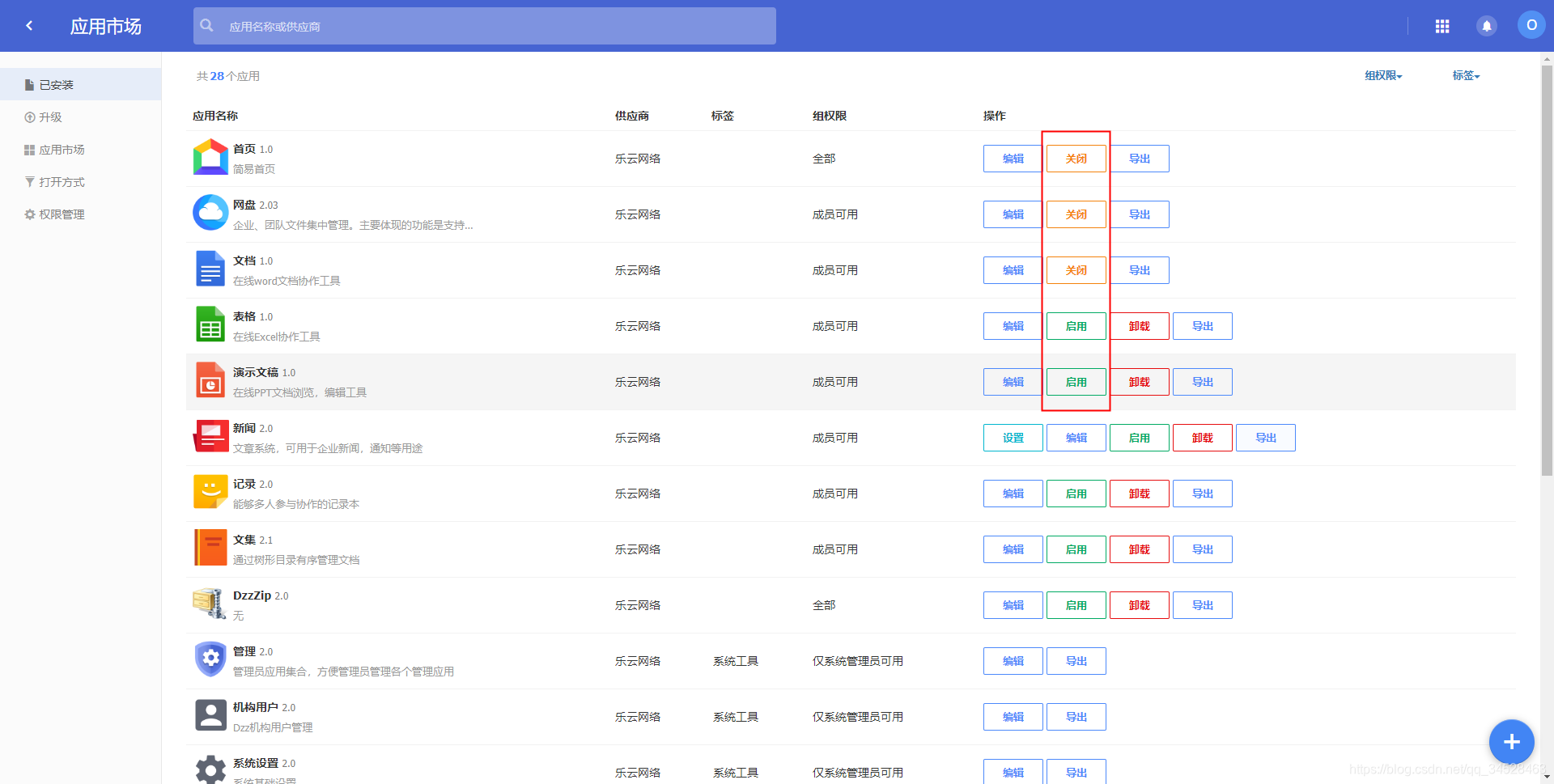
Task: Click 卸载 for the 新闻 app
Action: 1202,438
